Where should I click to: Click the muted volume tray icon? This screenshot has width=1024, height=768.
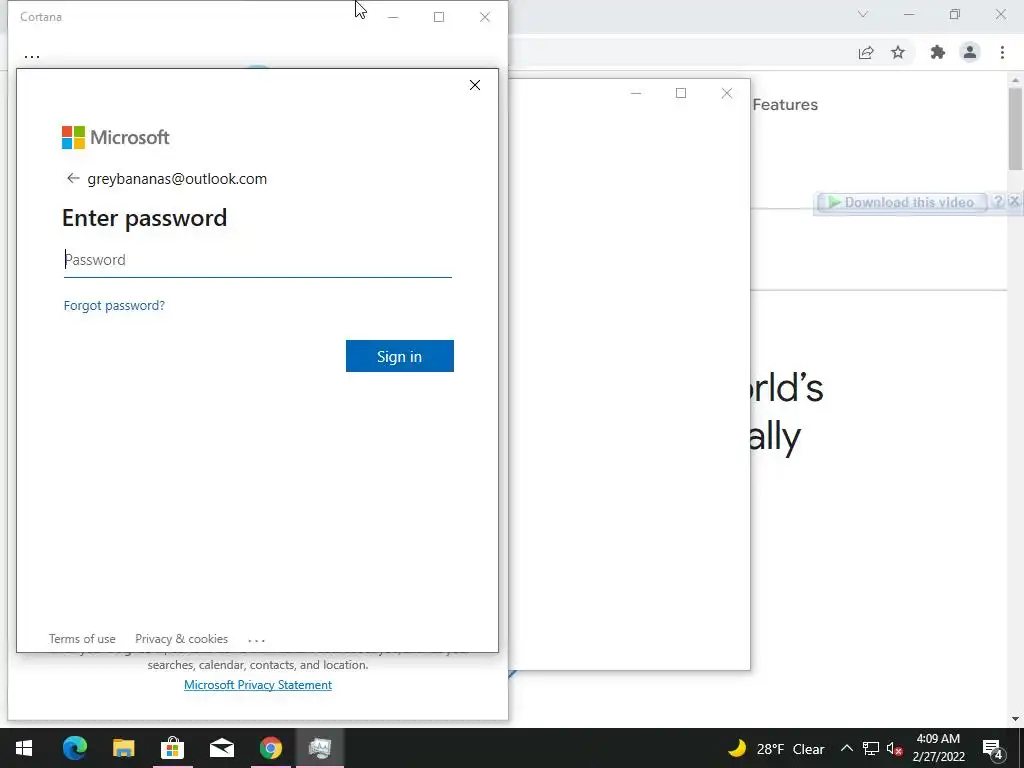pos(895,748)
